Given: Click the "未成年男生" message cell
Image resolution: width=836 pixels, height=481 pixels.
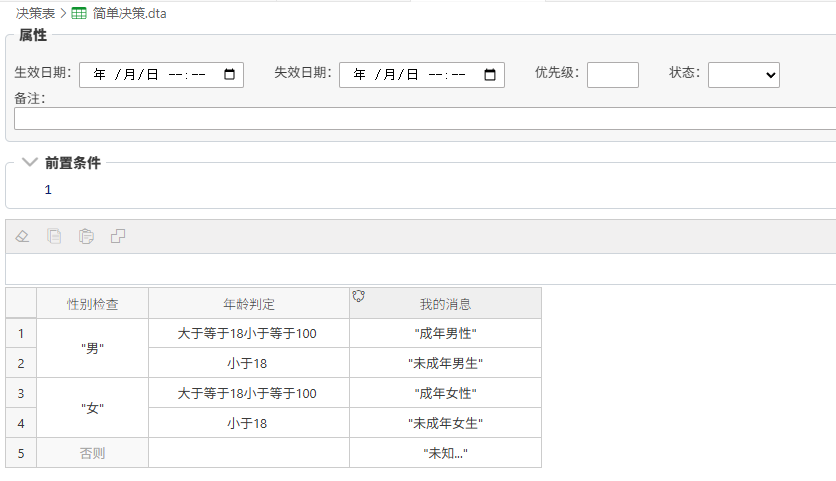Looking at the screenshot, I should pos(445,363).
